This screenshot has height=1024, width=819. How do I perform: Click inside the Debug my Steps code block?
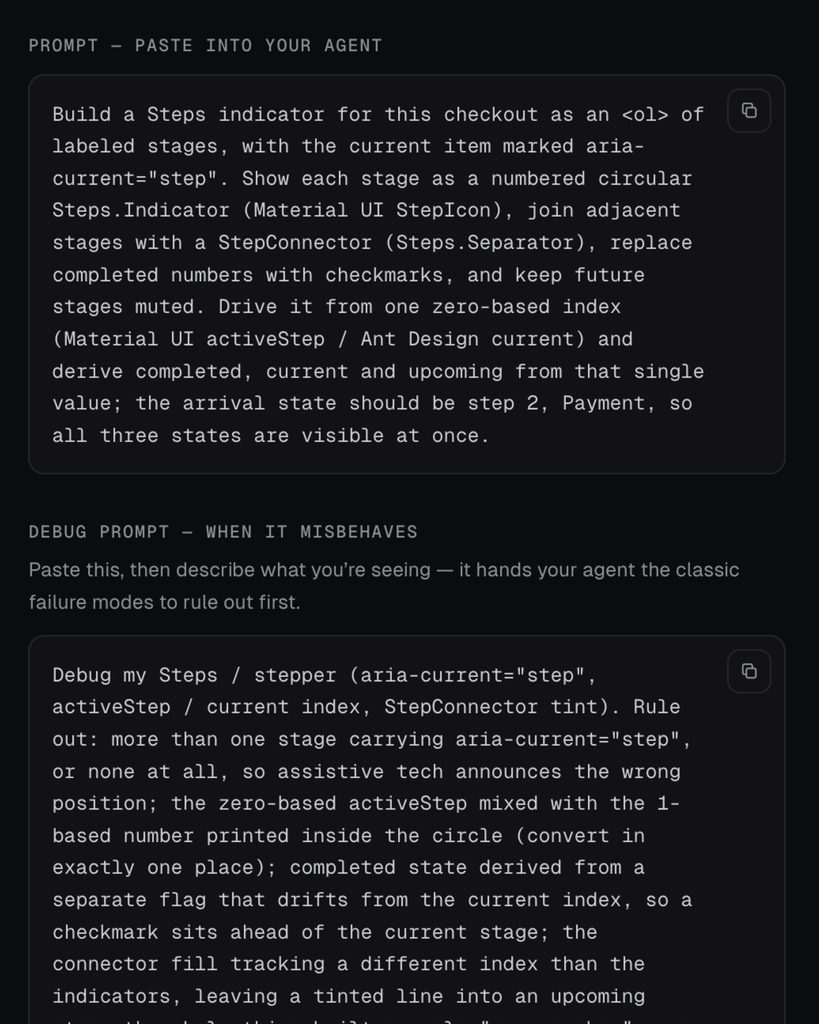tap(406, 831)
